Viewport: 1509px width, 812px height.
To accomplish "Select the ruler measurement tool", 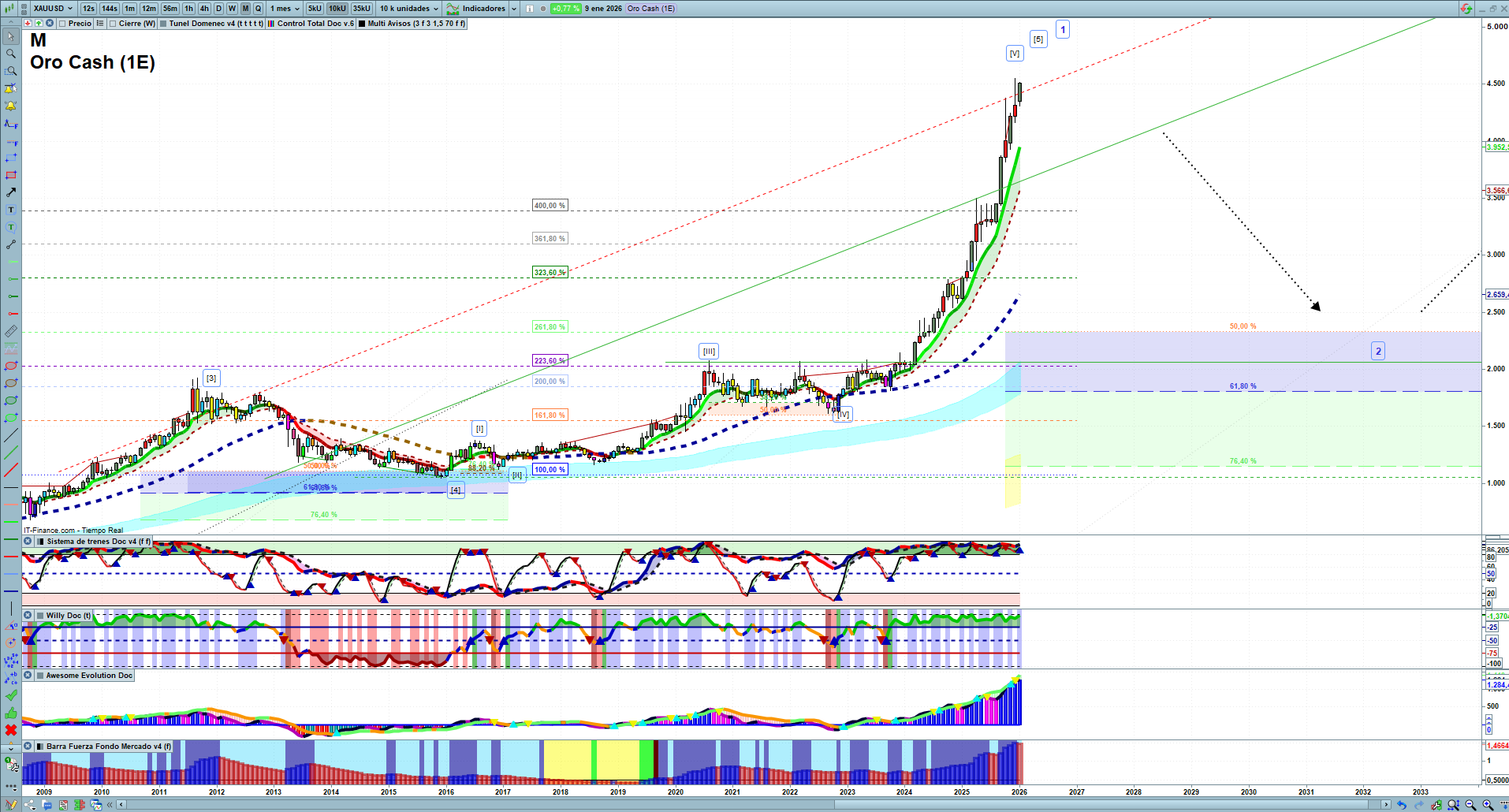I will (x=11, y=331).
